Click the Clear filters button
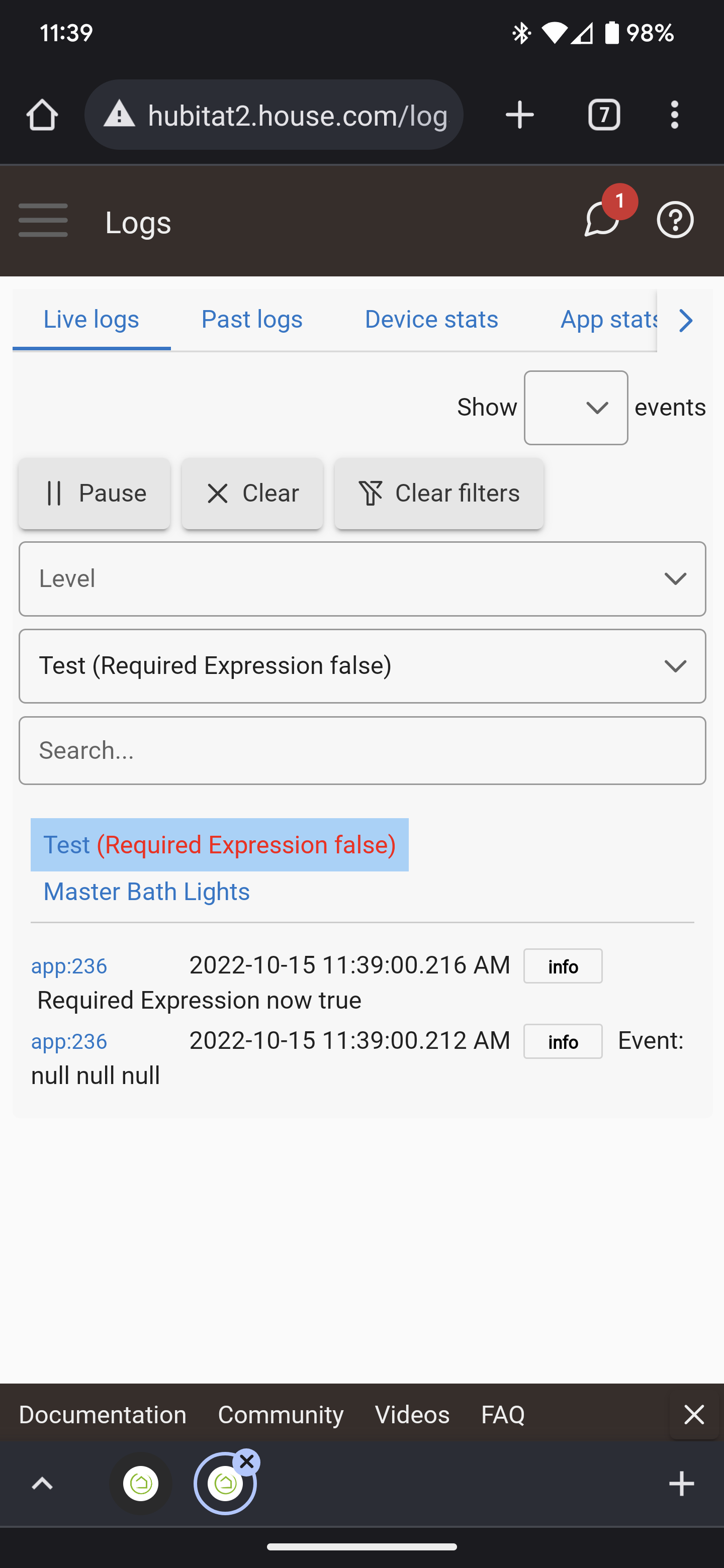Screen dimensions: 724x1568 pos(439,494)
